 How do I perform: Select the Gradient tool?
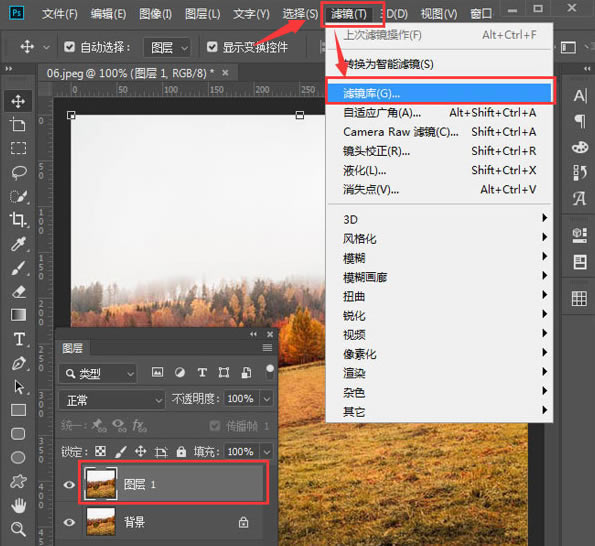(18, 315)
